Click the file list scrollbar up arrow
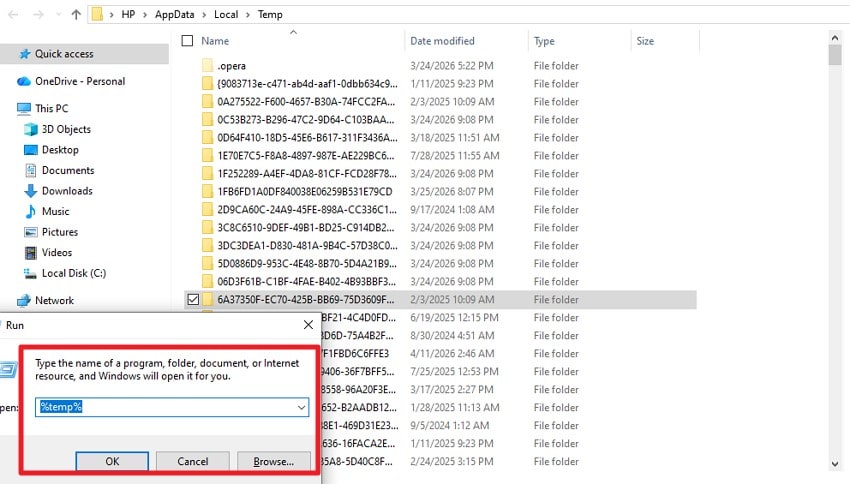This screenshot has height=484, width=850. (835, 38)
